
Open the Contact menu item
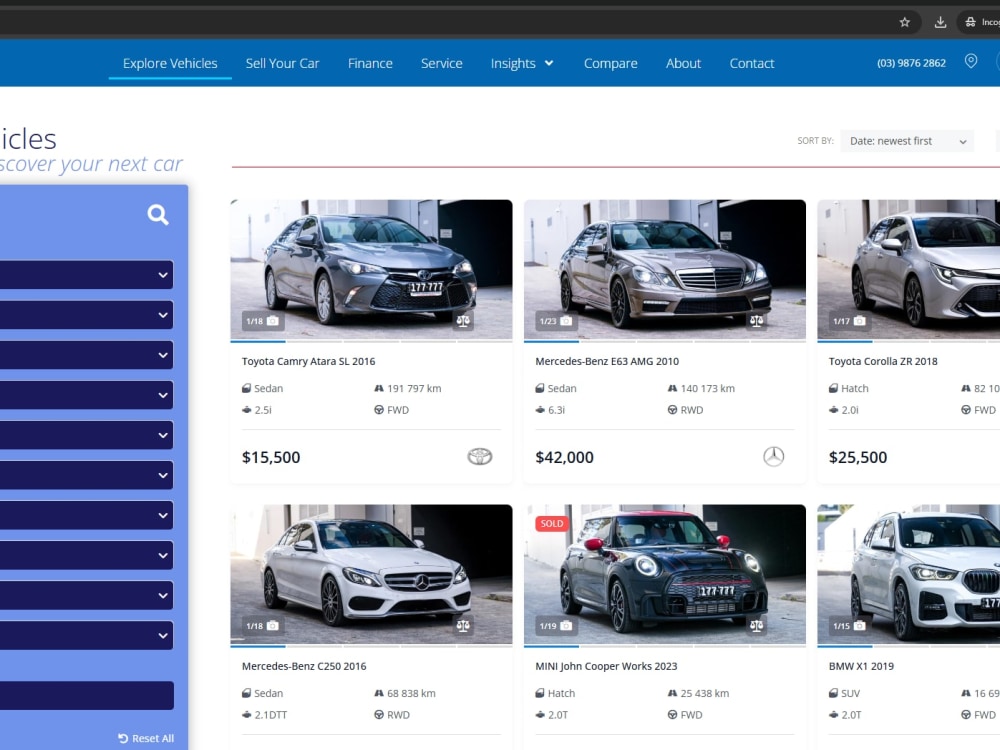pyautogui.click(x=752, y=63)
